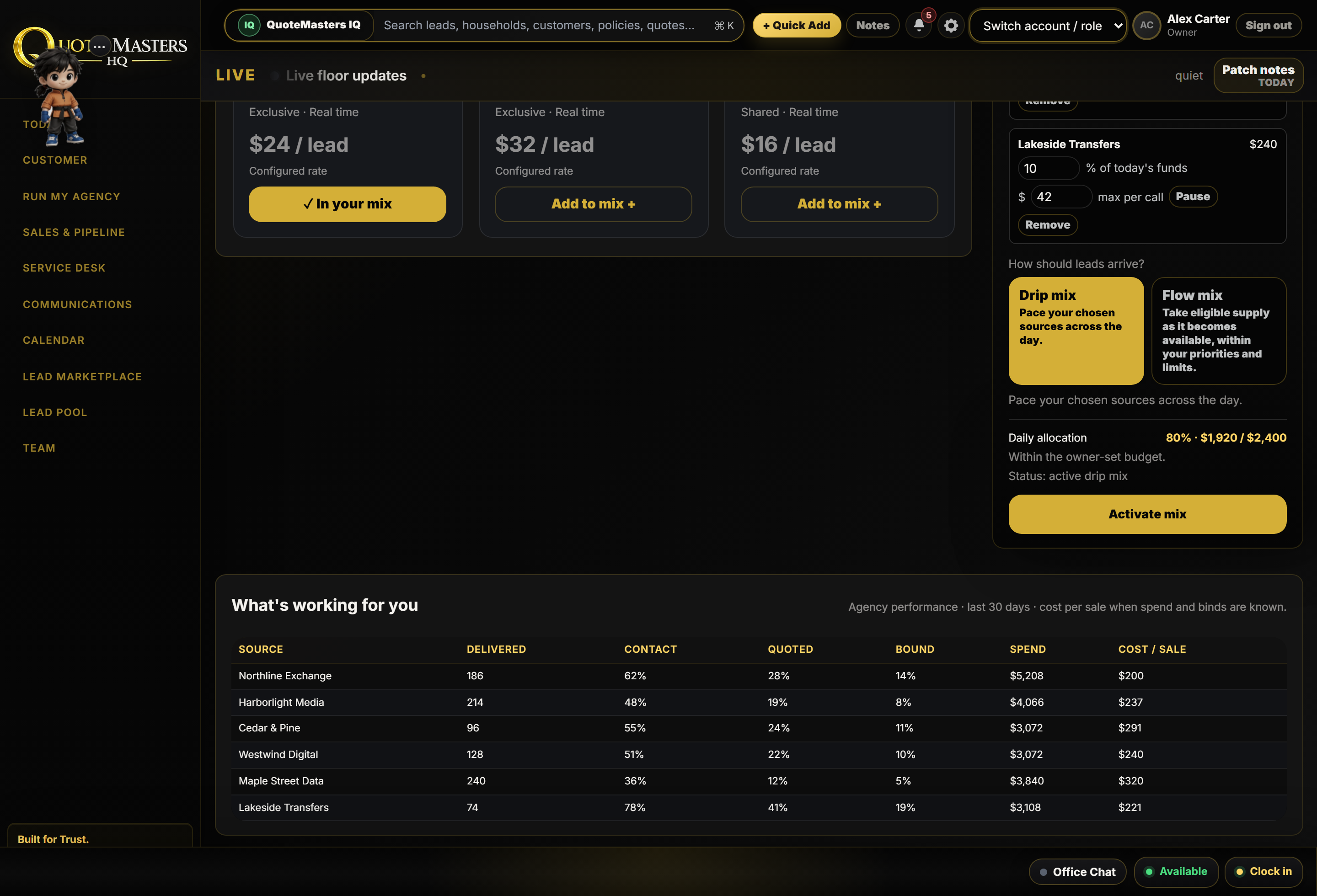Open Office Chat

pyautogui.click(x=1077, y=872)
